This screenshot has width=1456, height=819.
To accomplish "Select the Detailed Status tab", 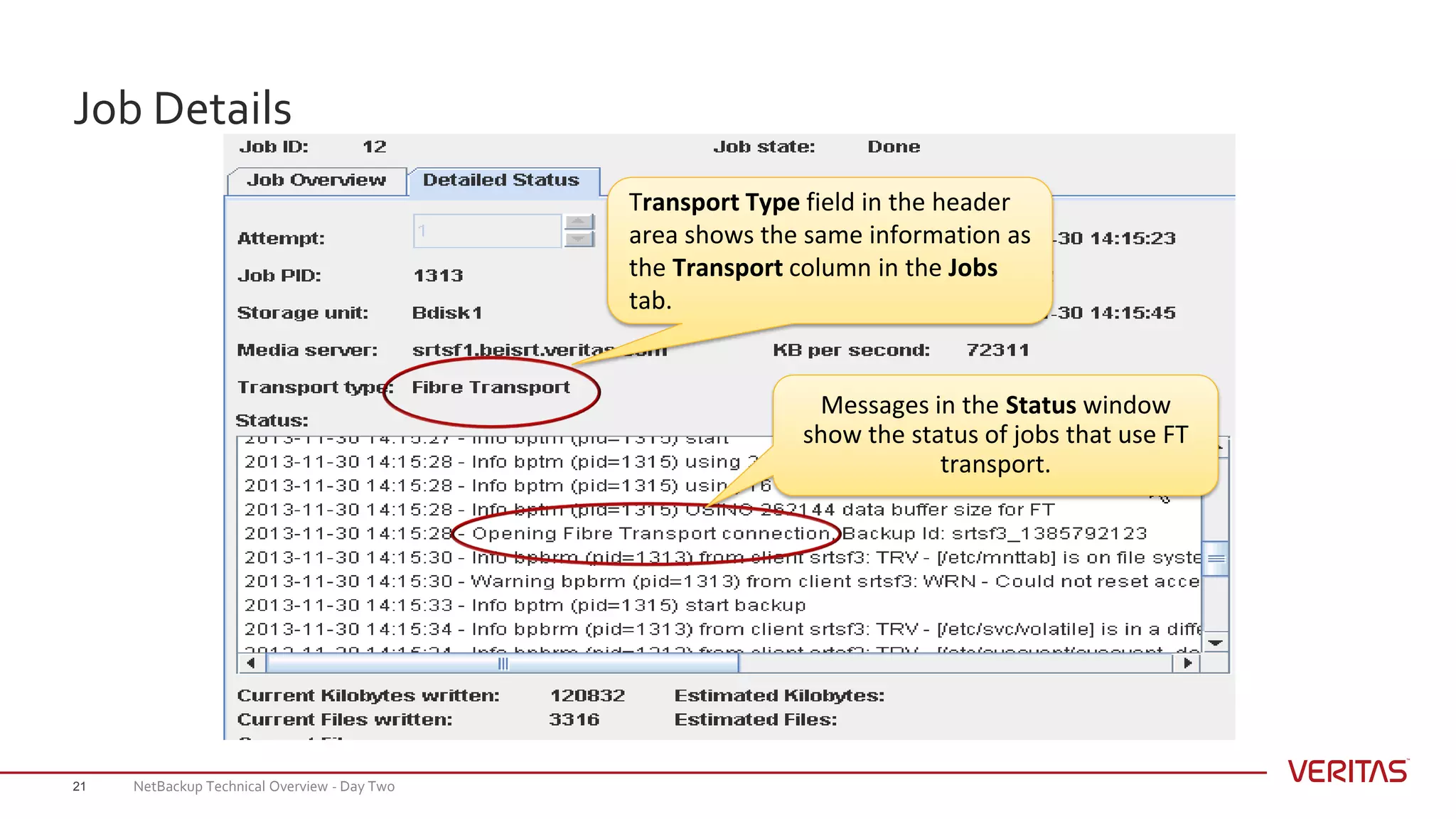I will coord(503,181).
